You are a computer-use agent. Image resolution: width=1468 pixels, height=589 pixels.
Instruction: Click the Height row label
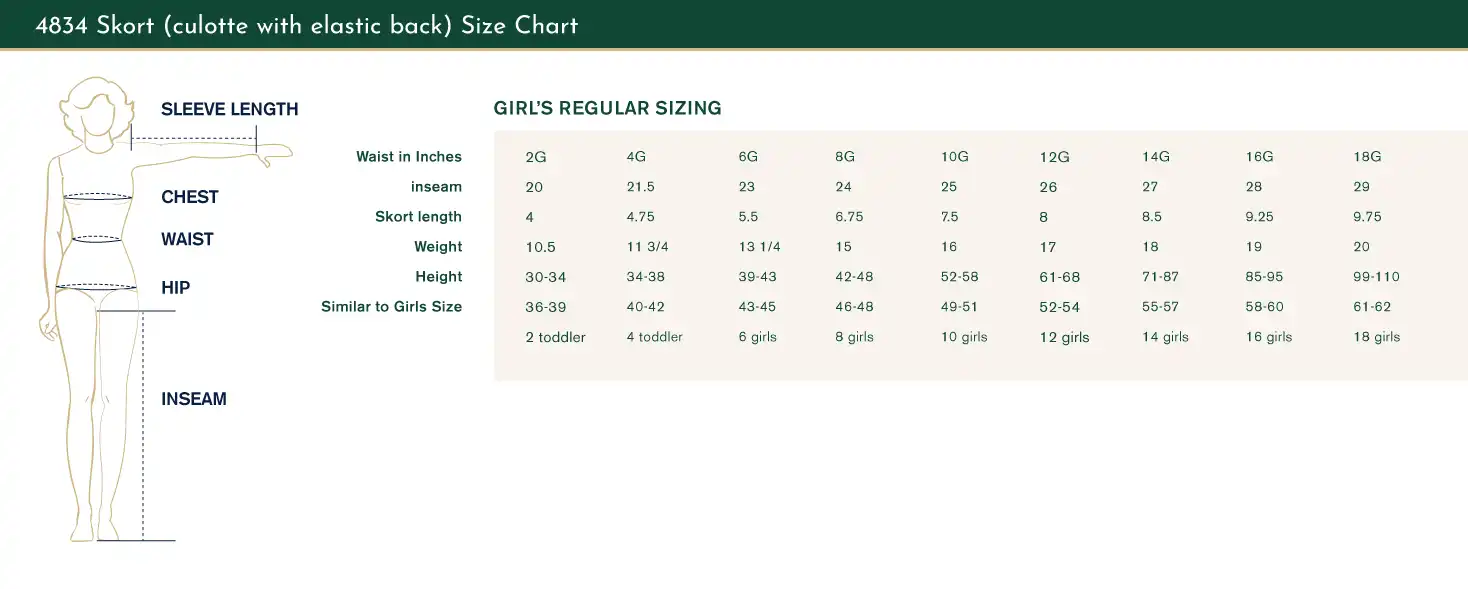point(438,277)
